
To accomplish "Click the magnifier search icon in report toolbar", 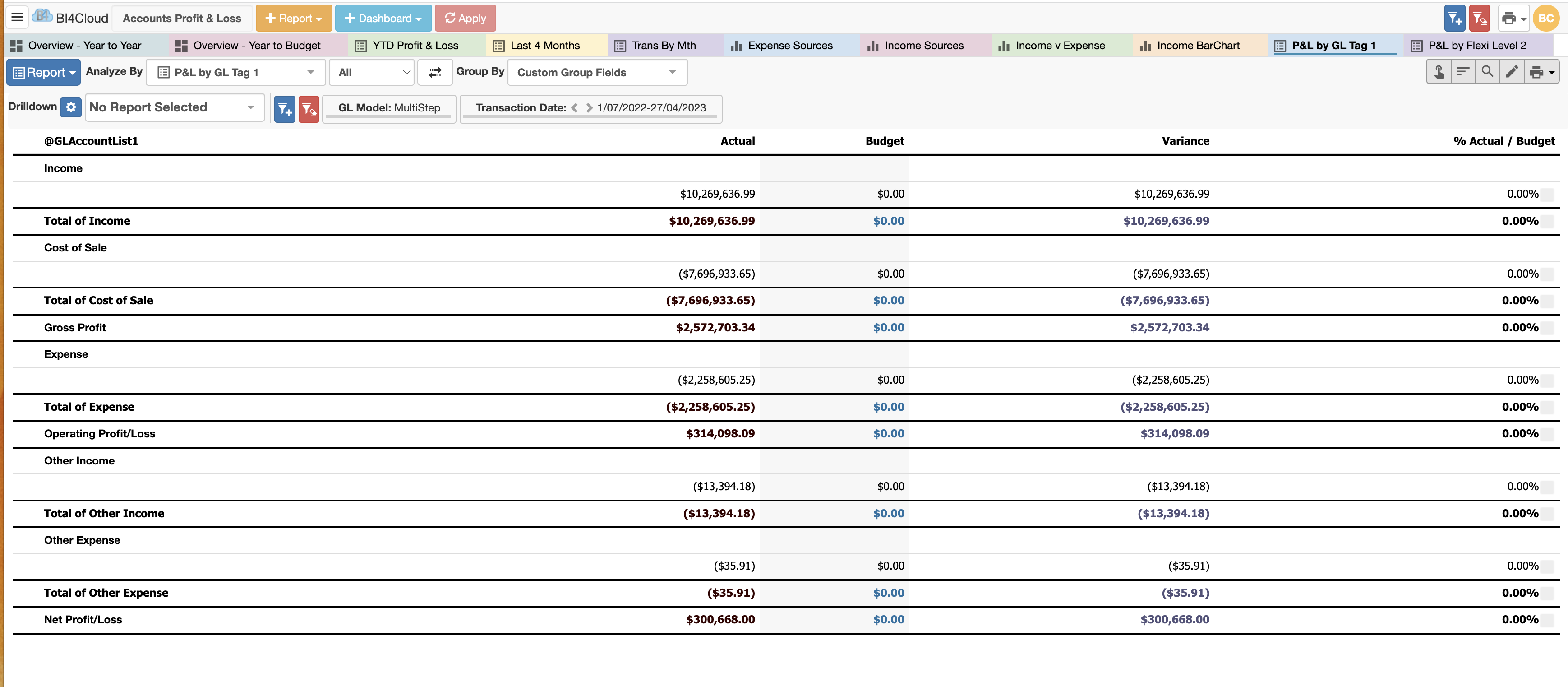I will coord(1488,72).
